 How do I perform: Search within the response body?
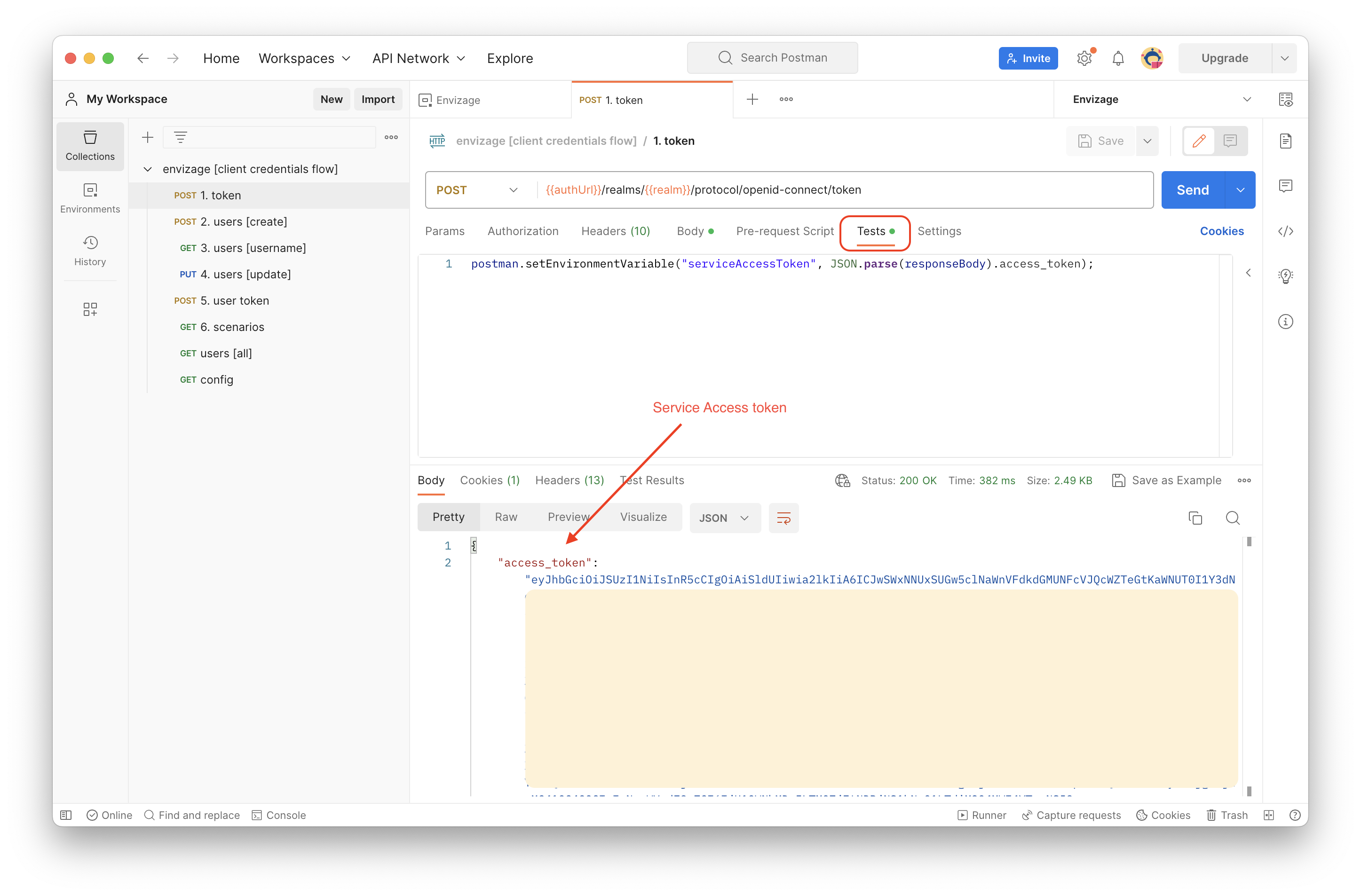pos(1233,518)
